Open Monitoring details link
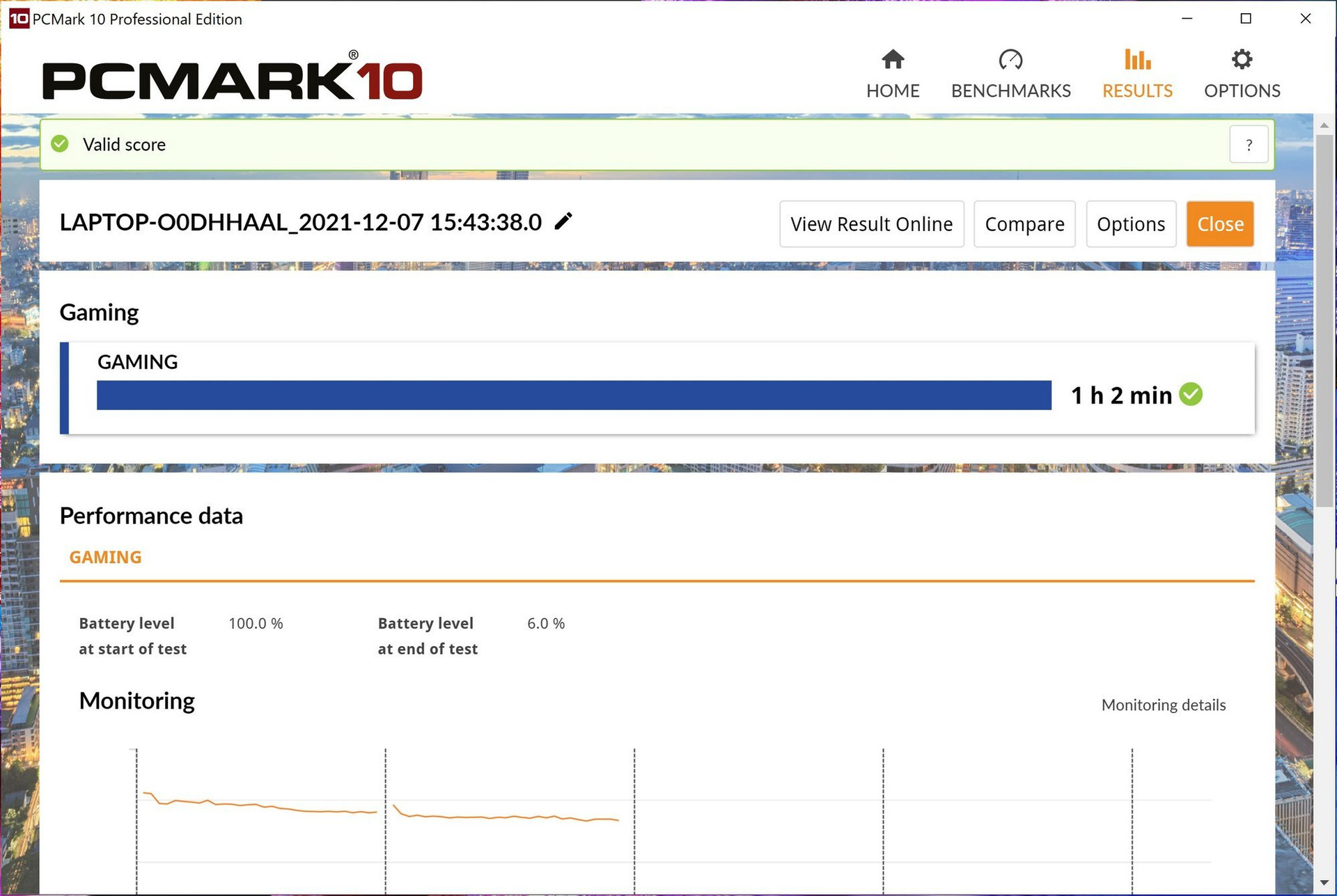Image resolution: width=1337 pixels, height=896 pixels. click(1164, 705)
